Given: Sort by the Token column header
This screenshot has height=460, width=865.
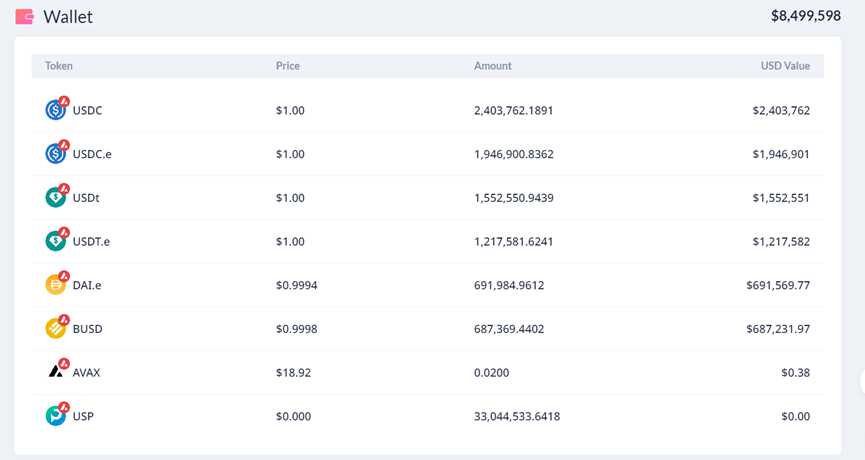Looking at the screenshot, I should click(x=59, y=66).
